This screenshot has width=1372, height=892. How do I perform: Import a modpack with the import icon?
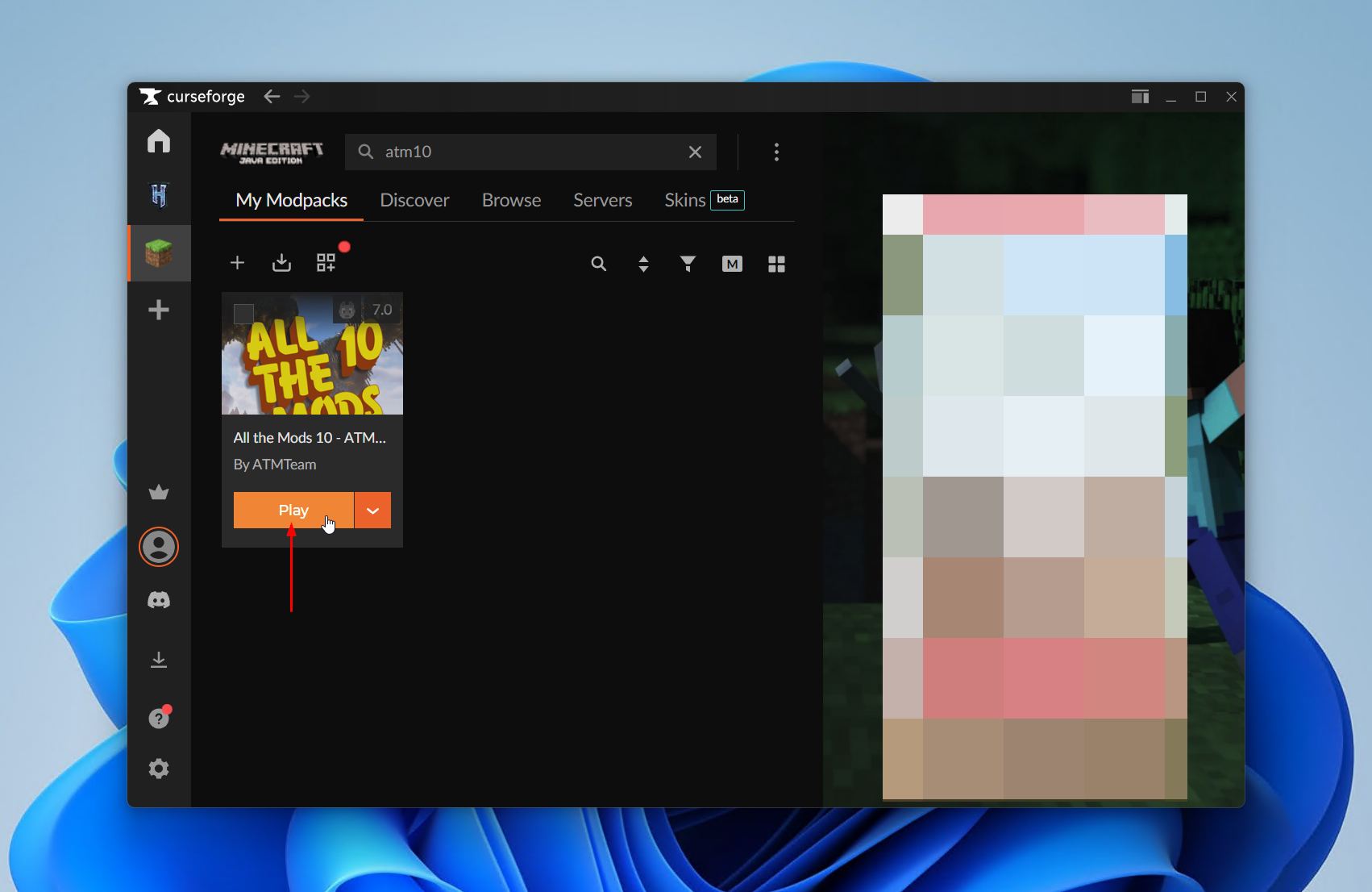(281, 263)
